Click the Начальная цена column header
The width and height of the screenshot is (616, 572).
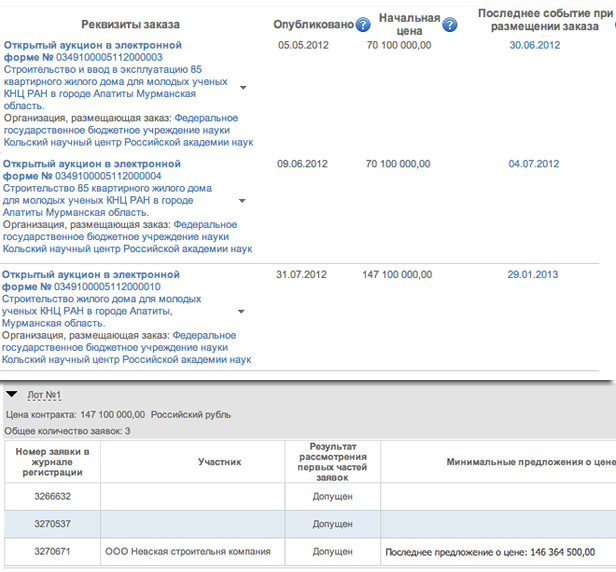pyautogui.click(x=409, y=24)
